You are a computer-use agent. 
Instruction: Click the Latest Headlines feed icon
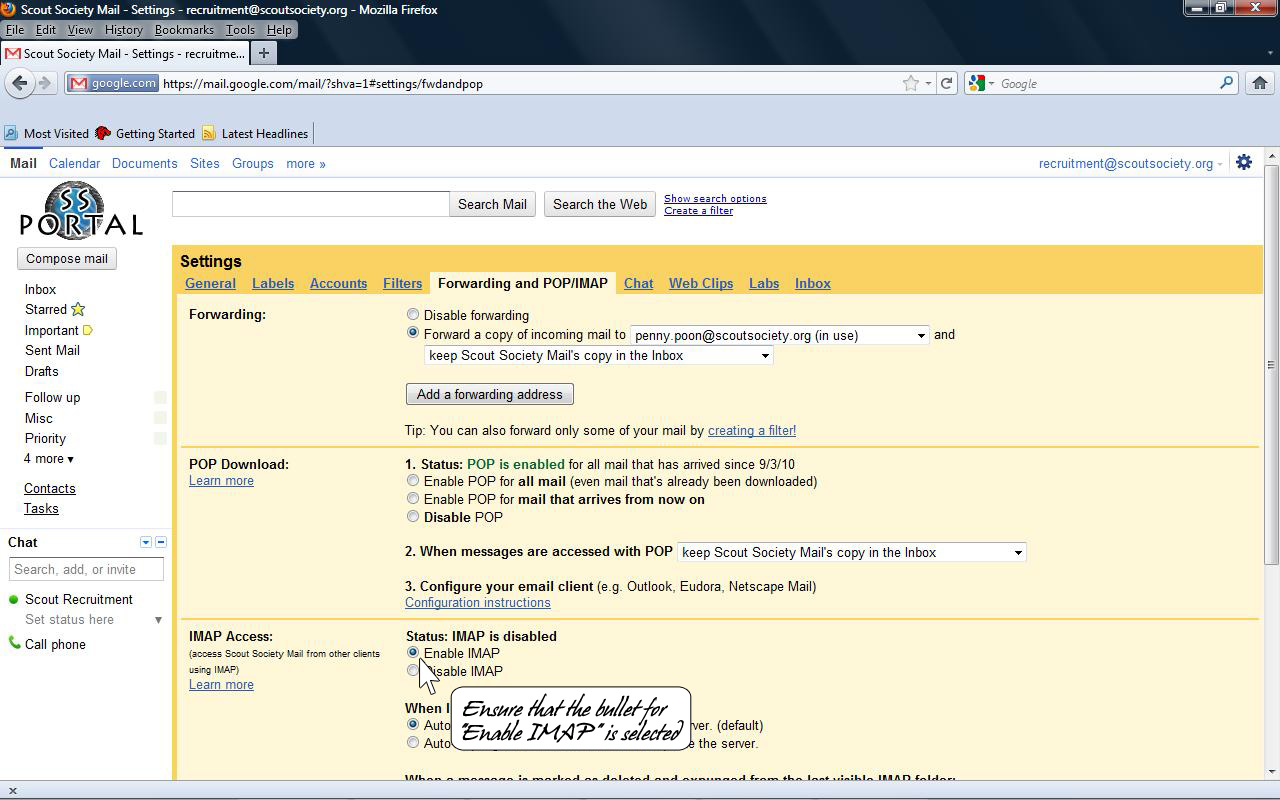(209, 133)
